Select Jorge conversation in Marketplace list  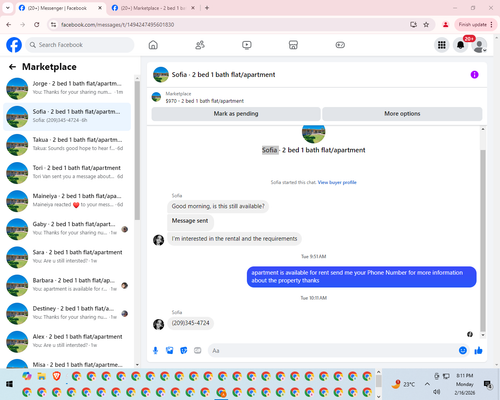click(x=67, y=88)
